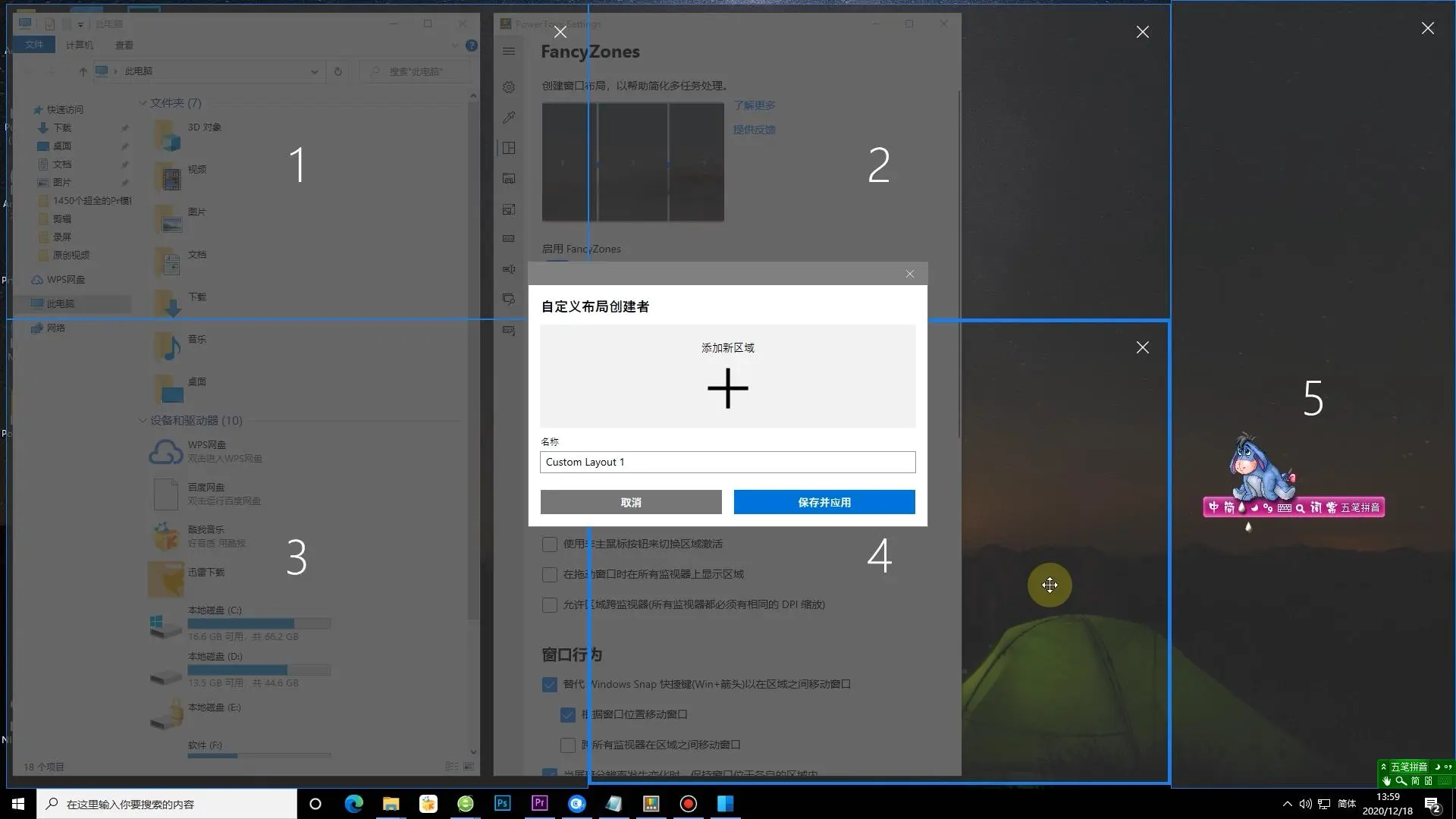Close the 自定义布局创建者 dialog
1456x819 pixels.
910,274
